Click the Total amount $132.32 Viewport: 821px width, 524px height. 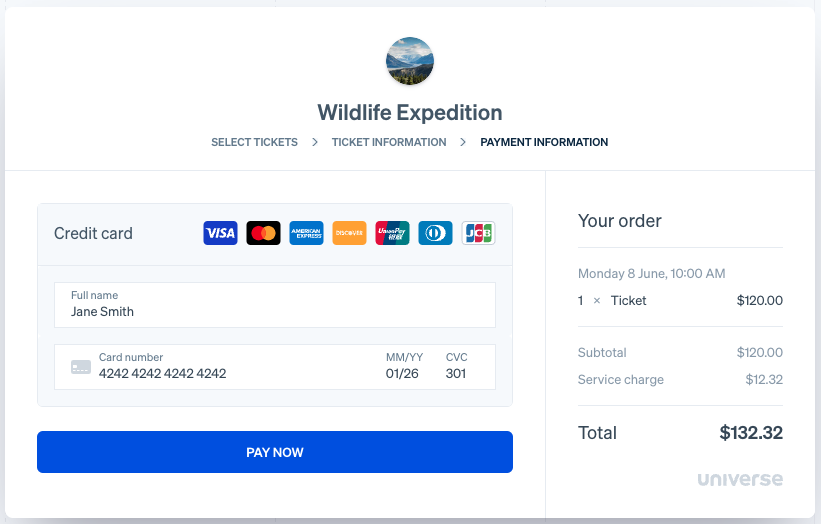(751, 433)
